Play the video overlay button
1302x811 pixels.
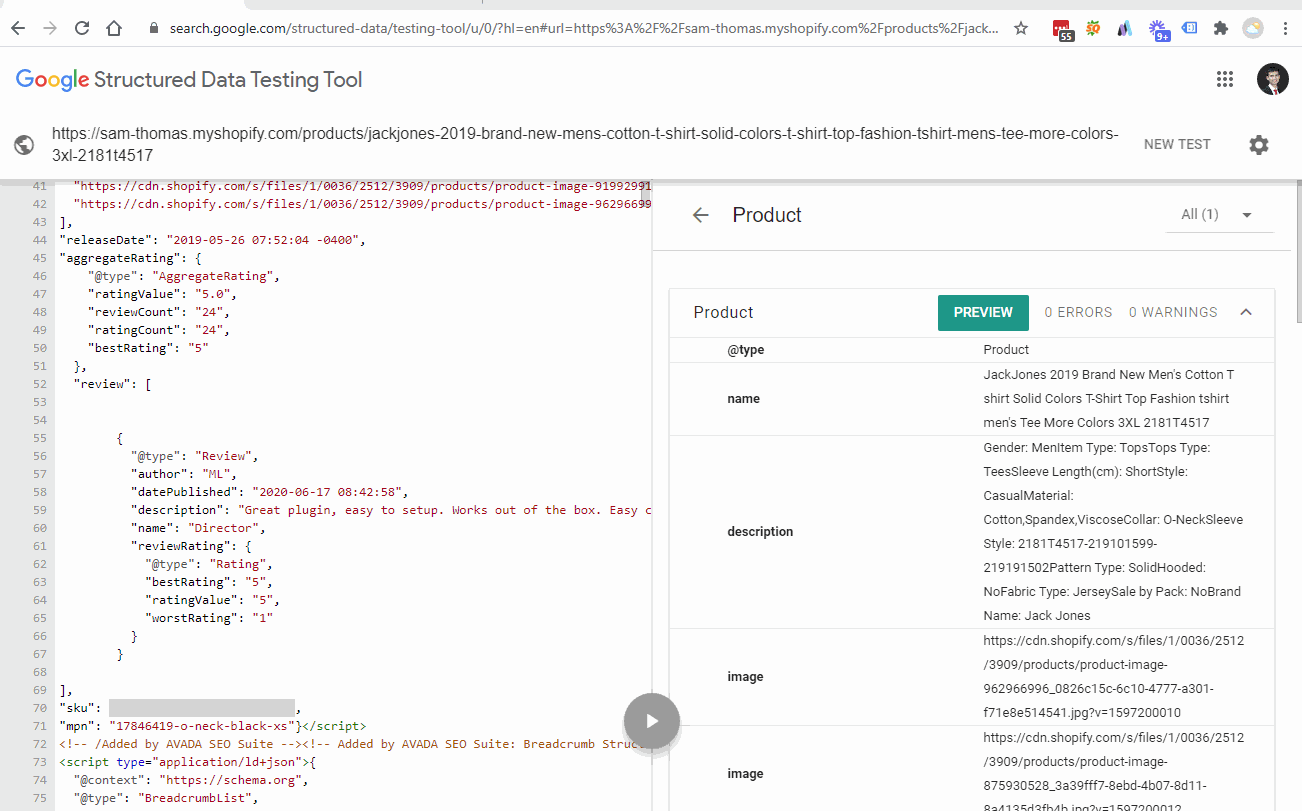(x=652, y=721)
